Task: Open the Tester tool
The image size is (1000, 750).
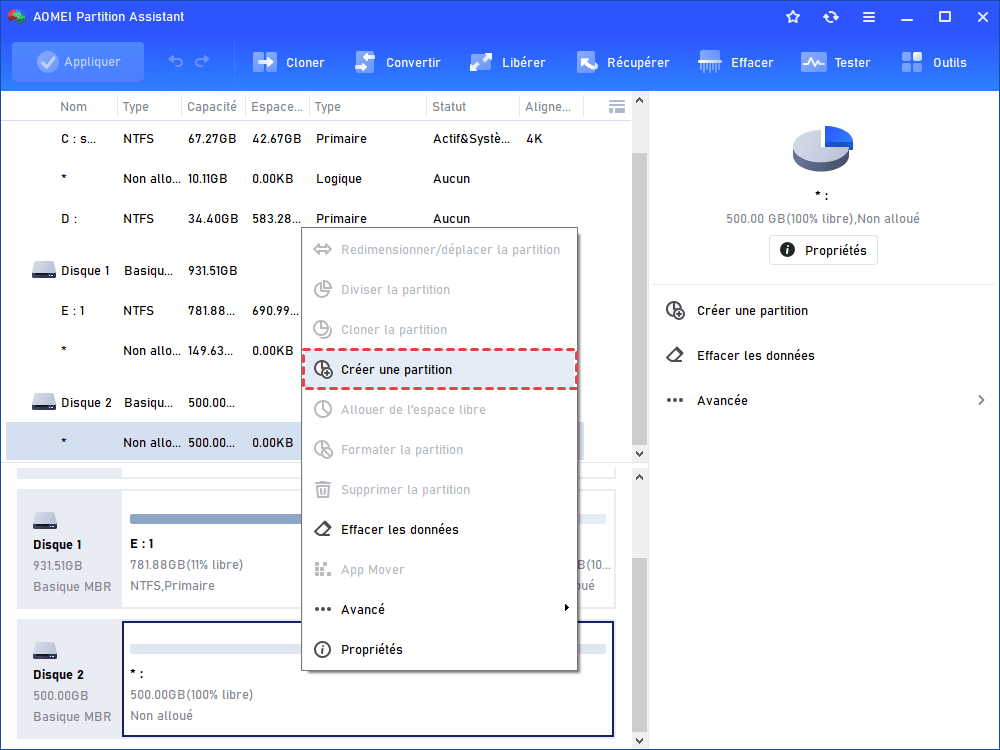Action: 835,62
